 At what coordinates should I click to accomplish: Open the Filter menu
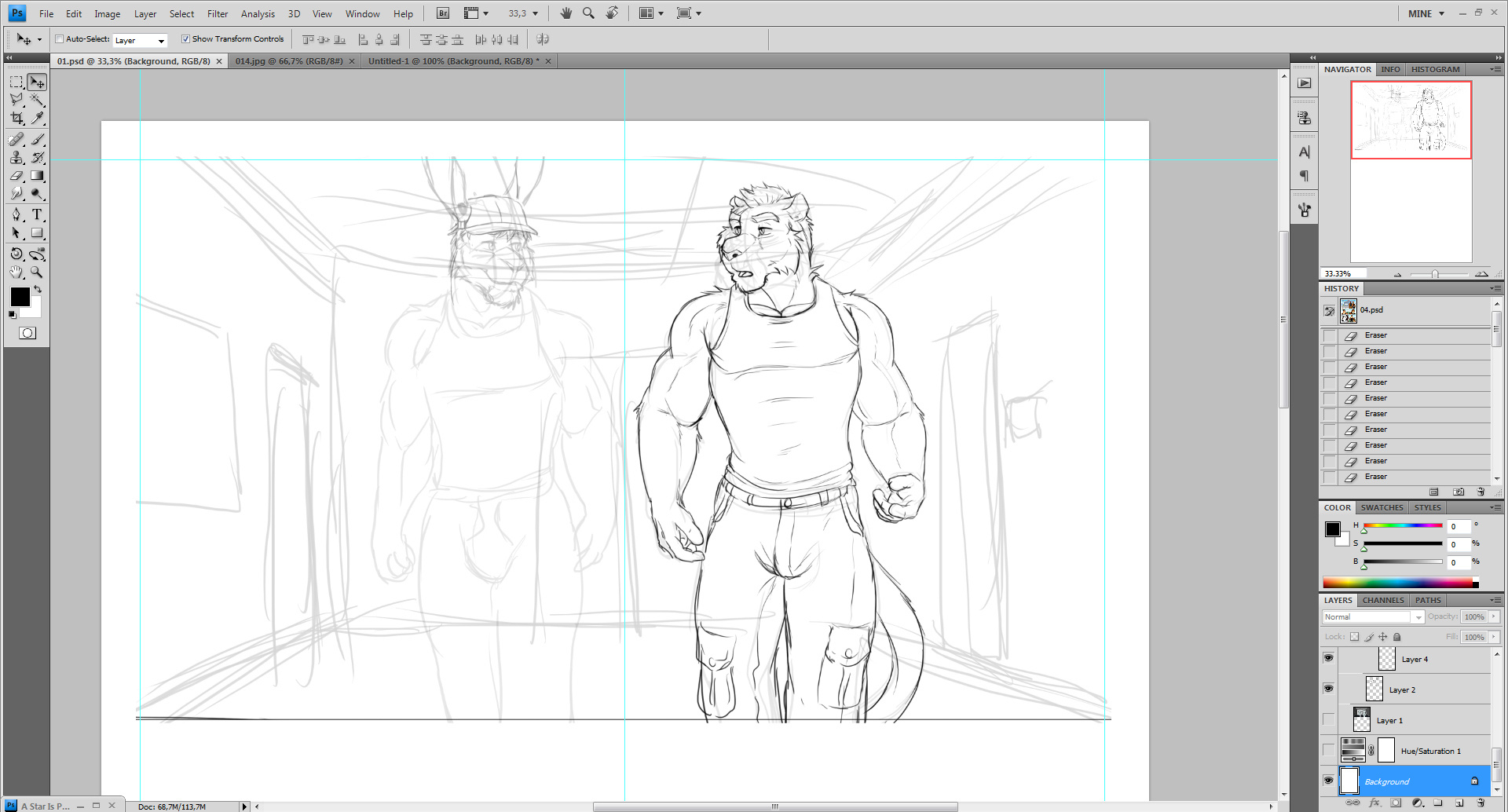point(218,13)
